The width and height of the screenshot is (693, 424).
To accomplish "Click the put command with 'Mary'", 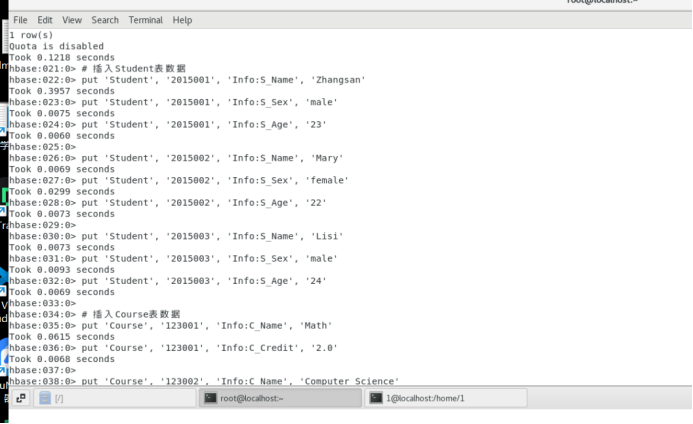I will pos(176,158).
